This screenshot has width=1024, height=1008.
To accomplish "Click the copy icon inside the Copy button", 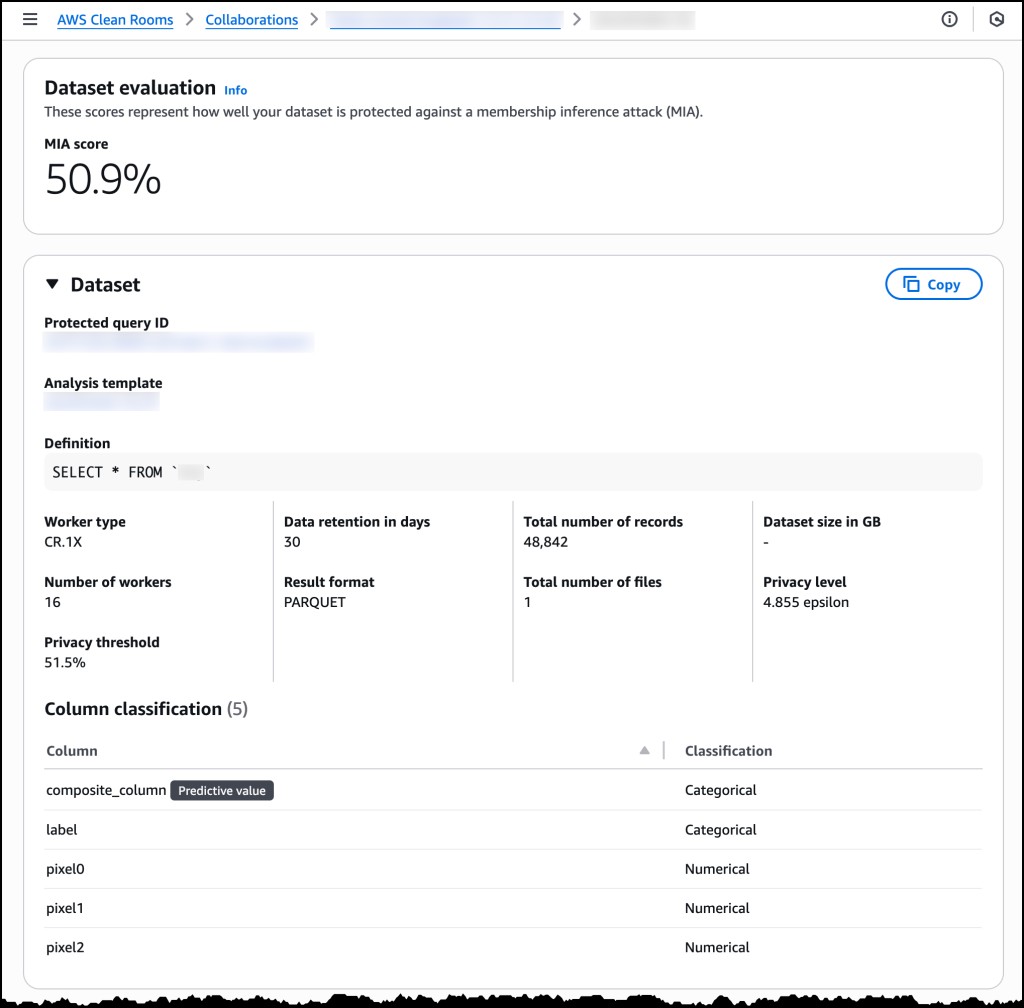I will 913,284.
